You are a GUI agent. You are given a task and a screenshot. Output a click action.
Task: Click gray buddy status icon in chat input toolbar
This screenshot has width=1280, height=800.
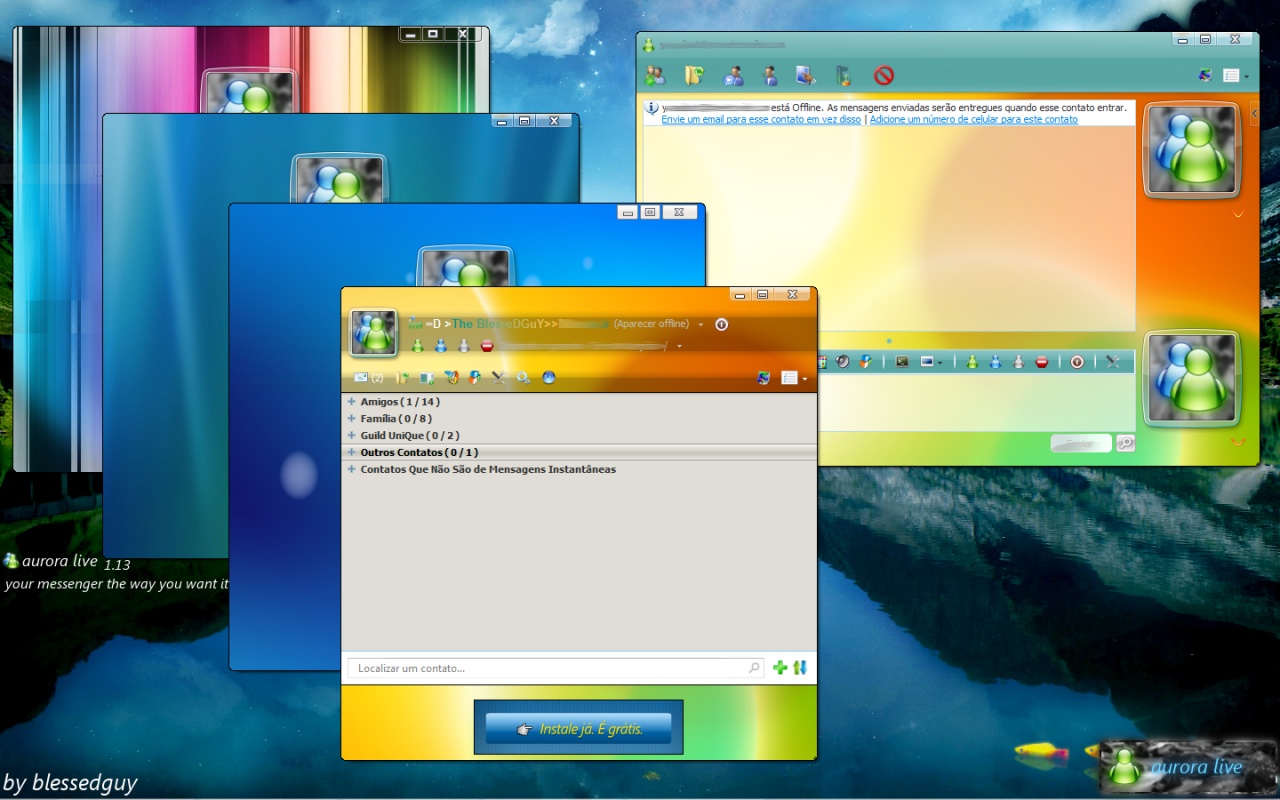coord(1018,361)
